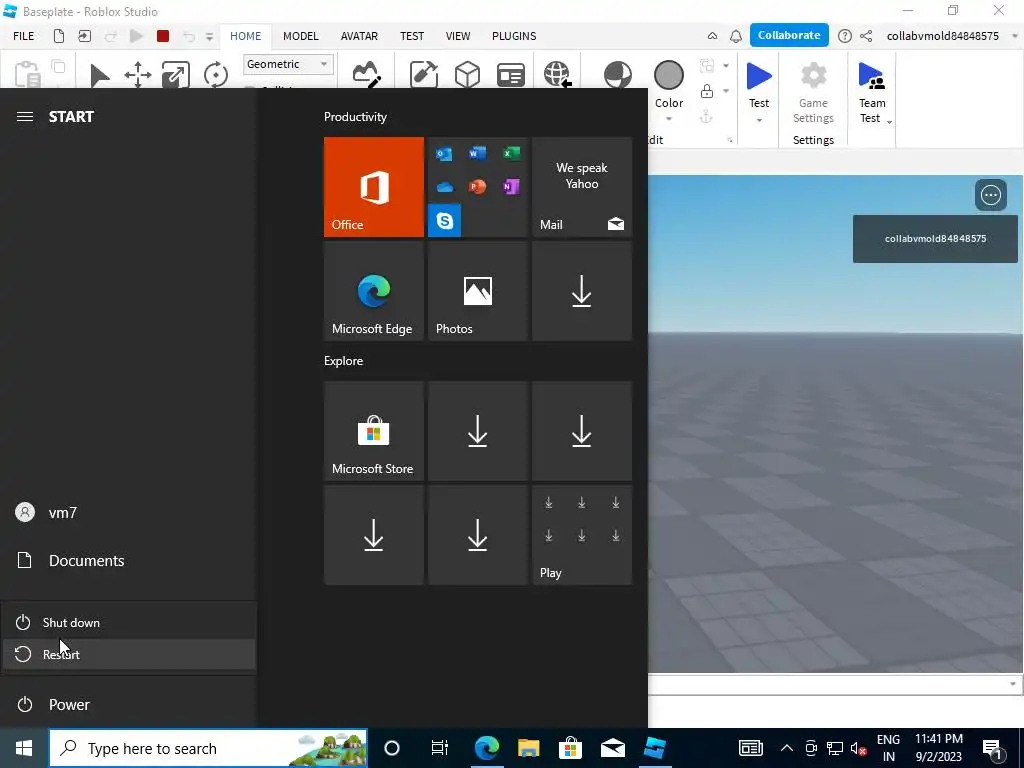The image size is (1024, 768).
Task: Switch to the PLUGINS ribbon tab
Action: click(x=514, y=36)
